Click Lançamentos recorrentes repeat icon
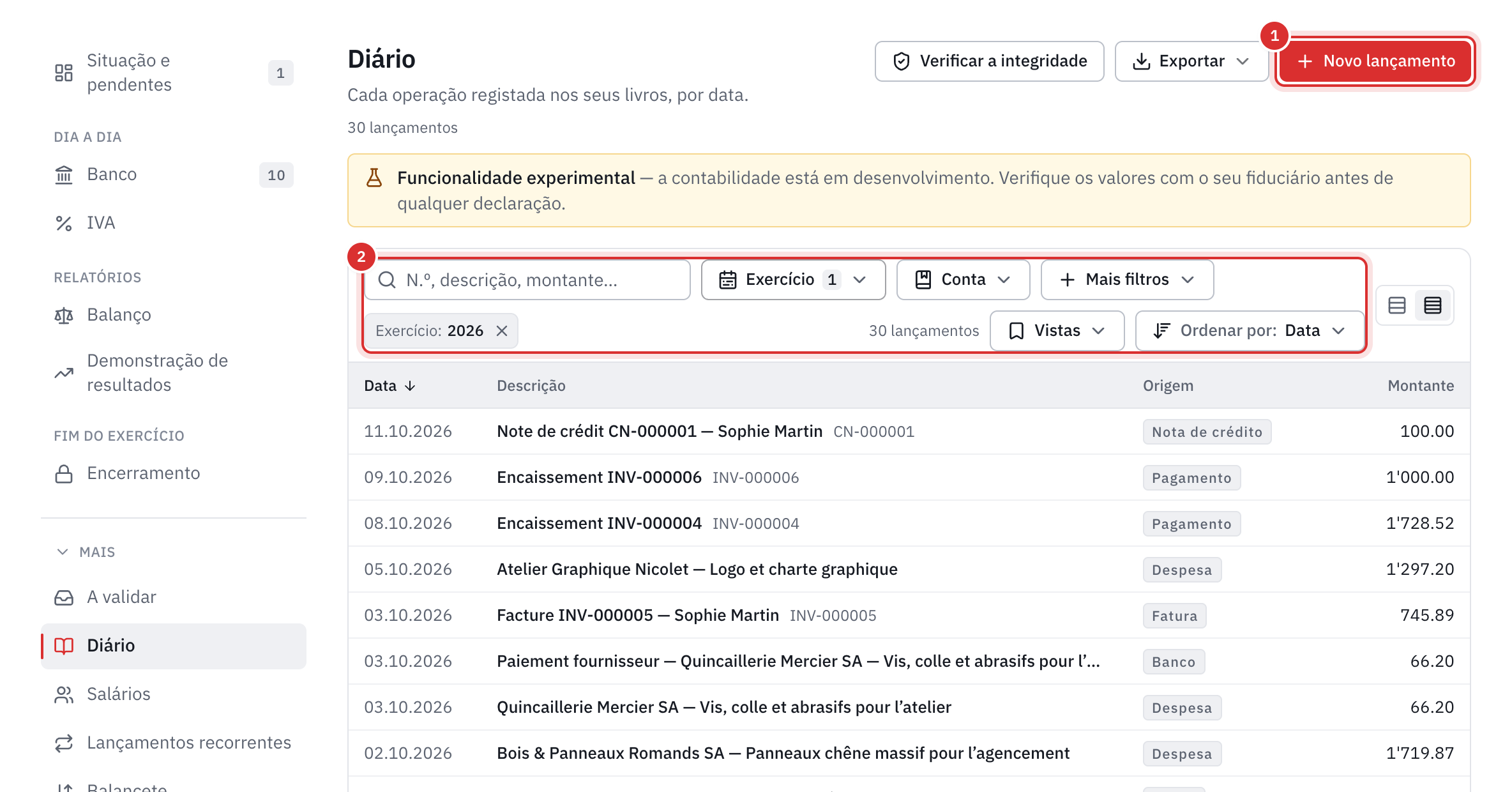This screenshot has width=1512, height=792. 64,743
